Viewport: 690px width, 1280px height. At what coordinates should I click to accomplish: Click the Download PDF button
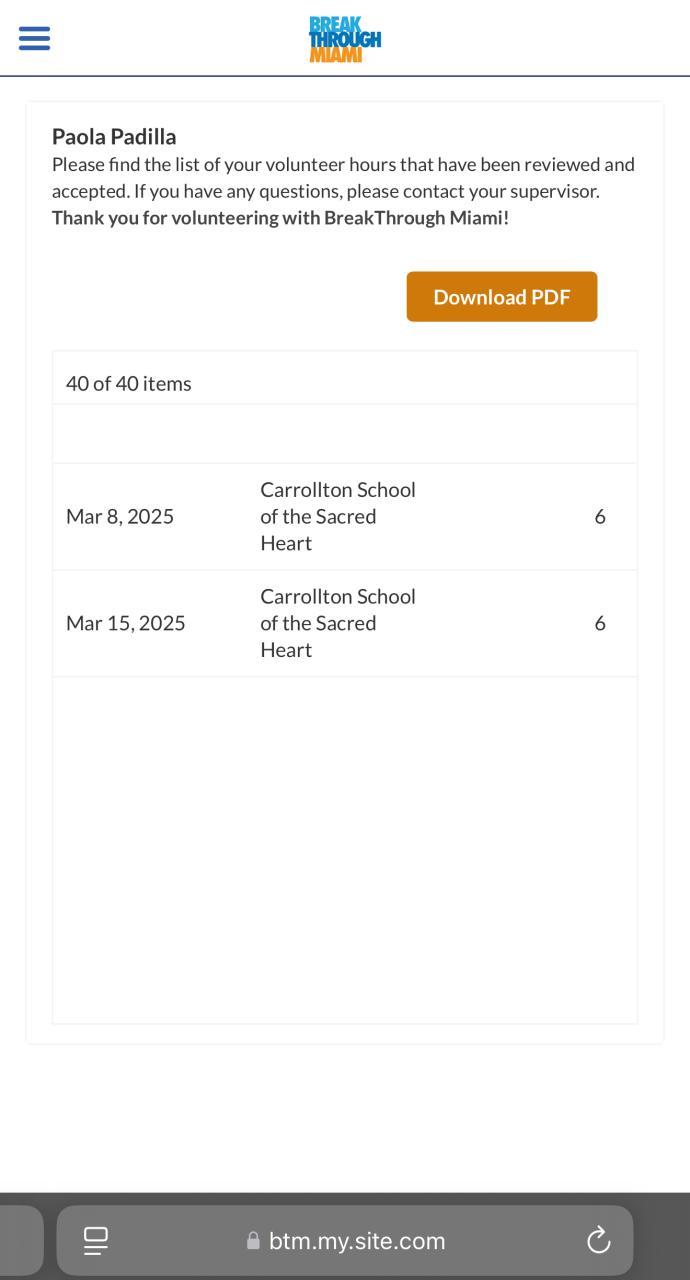[501, 297]
